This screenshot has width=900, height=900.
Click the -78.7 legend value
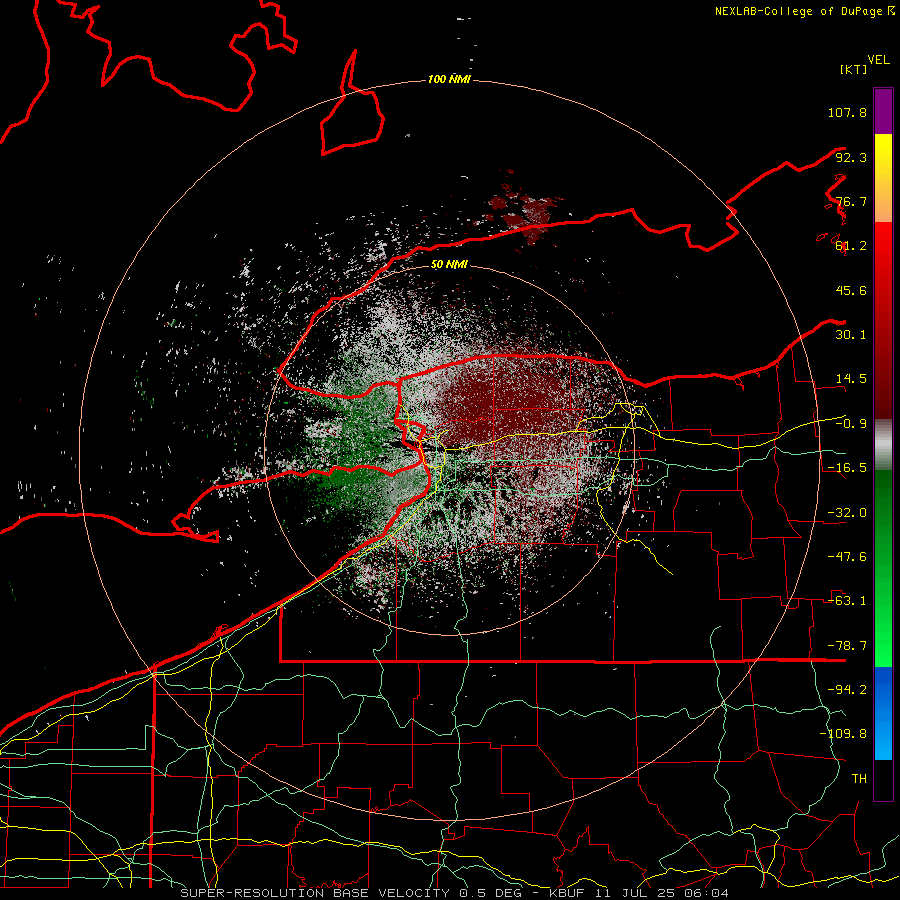click(847, 646)
